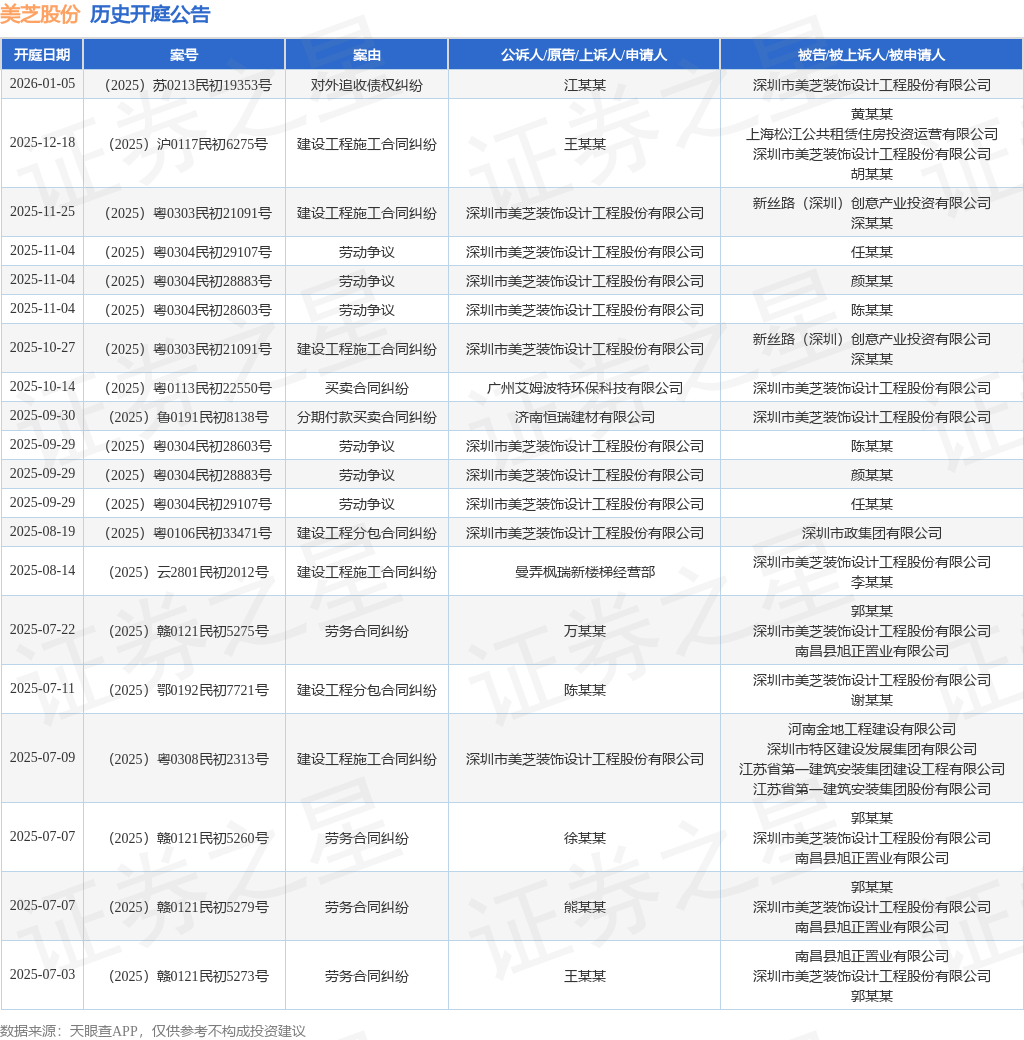Screen dimensions: 1024x1040
Task: Click plaintiff 江某某
Action: 584,85
